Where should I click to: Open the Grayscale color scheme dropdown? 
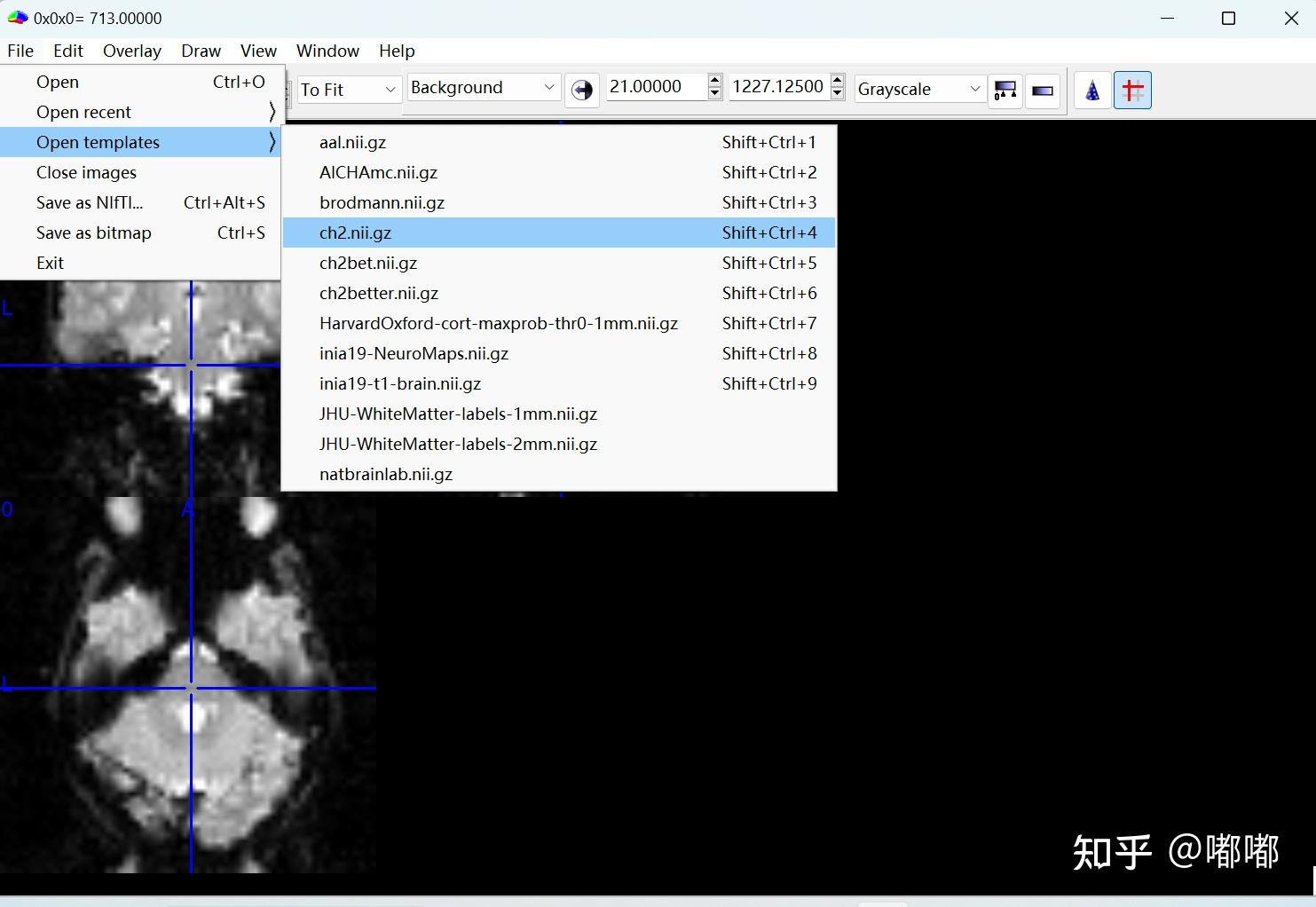[920, 89]
